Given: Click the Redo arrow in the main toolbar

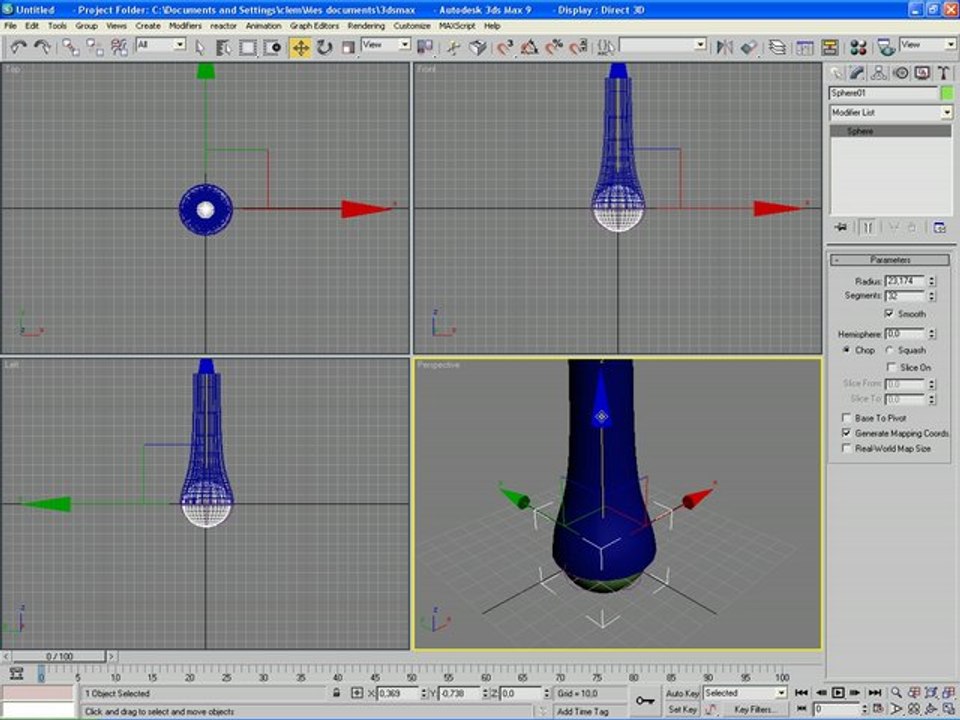Looking at the screenshot, I should pos(42,47).
